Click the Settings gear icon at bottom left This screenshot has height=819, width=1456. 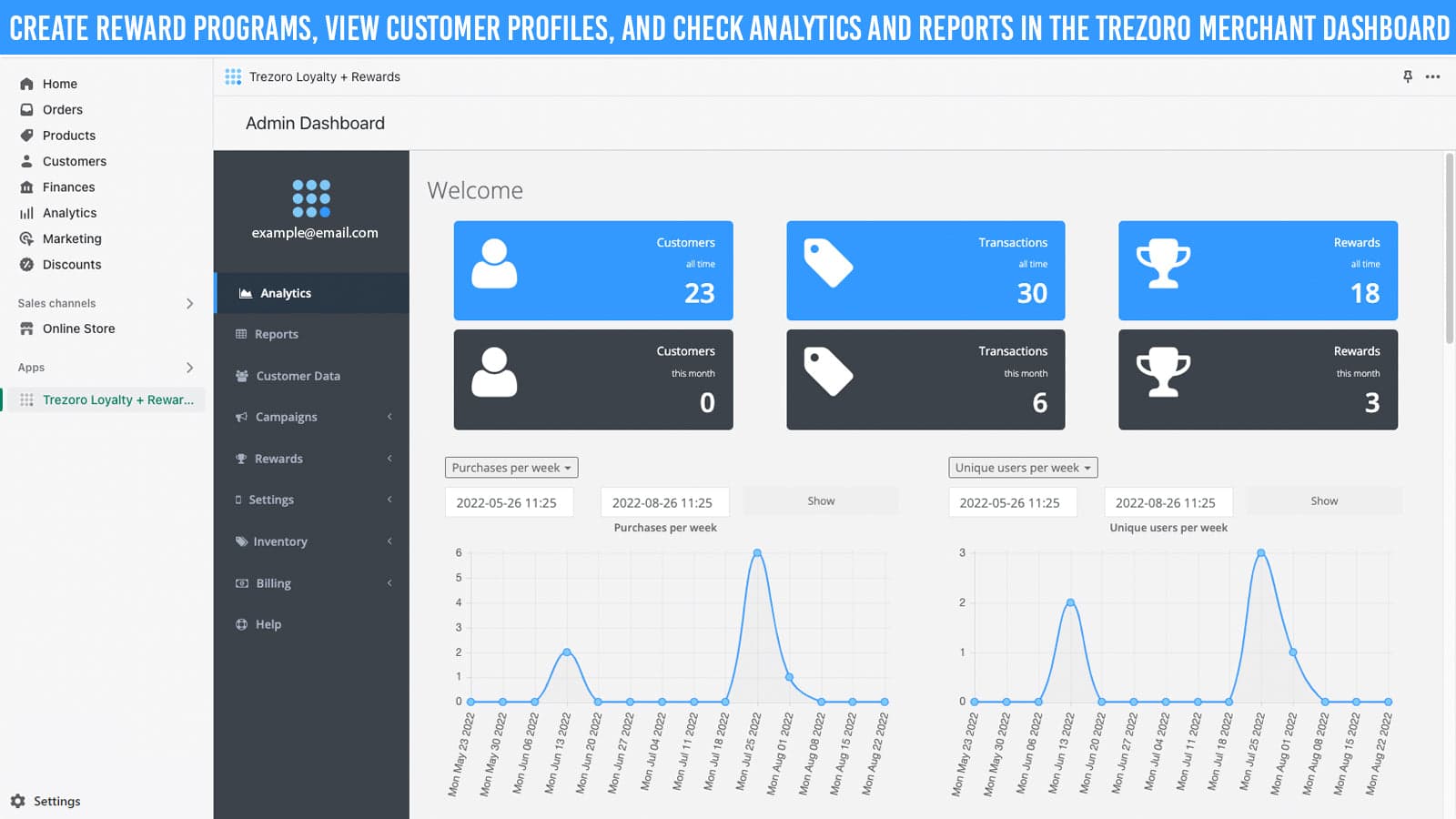[17, 801]
